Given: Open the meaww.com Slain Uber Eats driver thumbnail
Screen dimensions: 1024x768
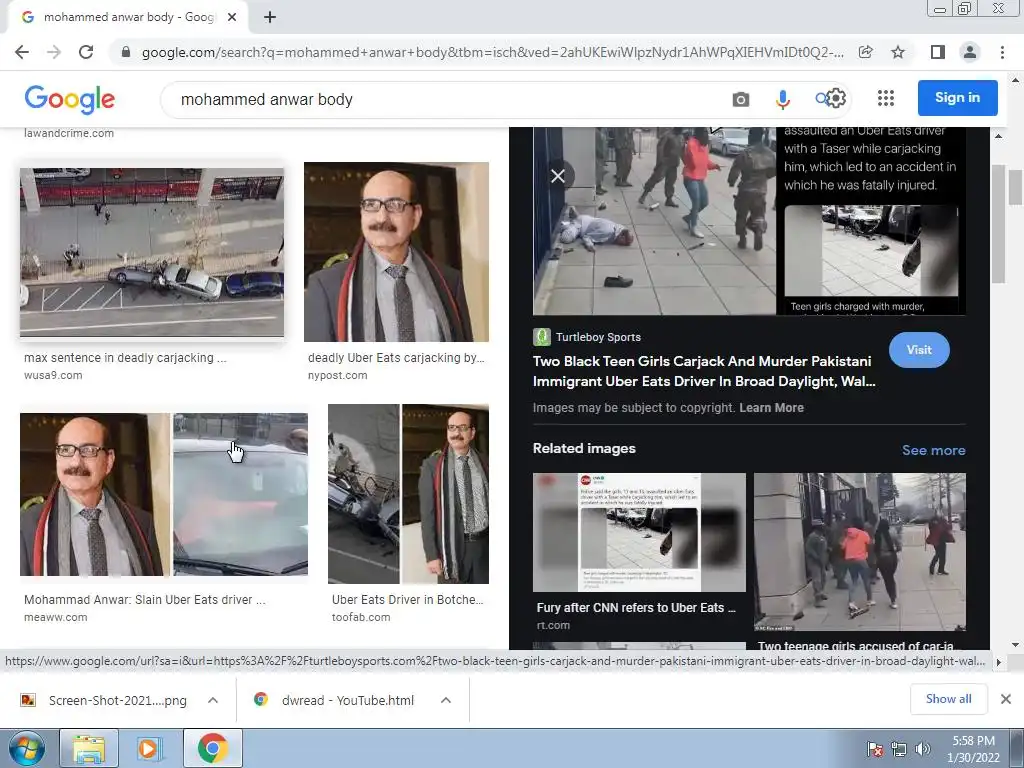Looking at the screenshot, I should (164, 494).
